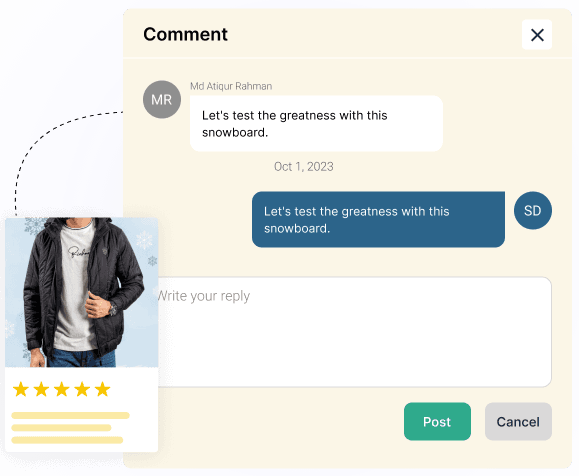Click the SD avatar circle

coord(533,210)
